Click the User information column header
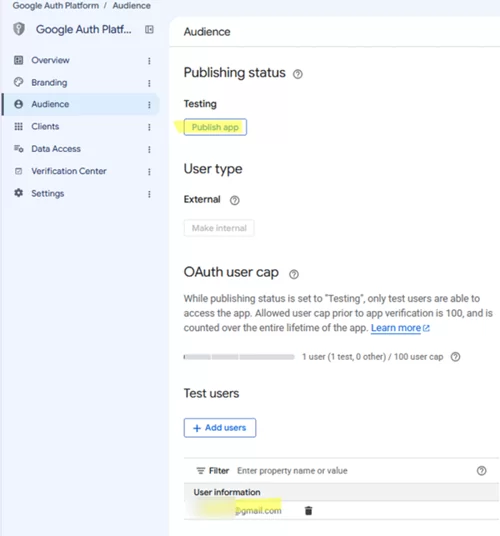The height and width of the screenshot is (536, 500). (227, 492)
